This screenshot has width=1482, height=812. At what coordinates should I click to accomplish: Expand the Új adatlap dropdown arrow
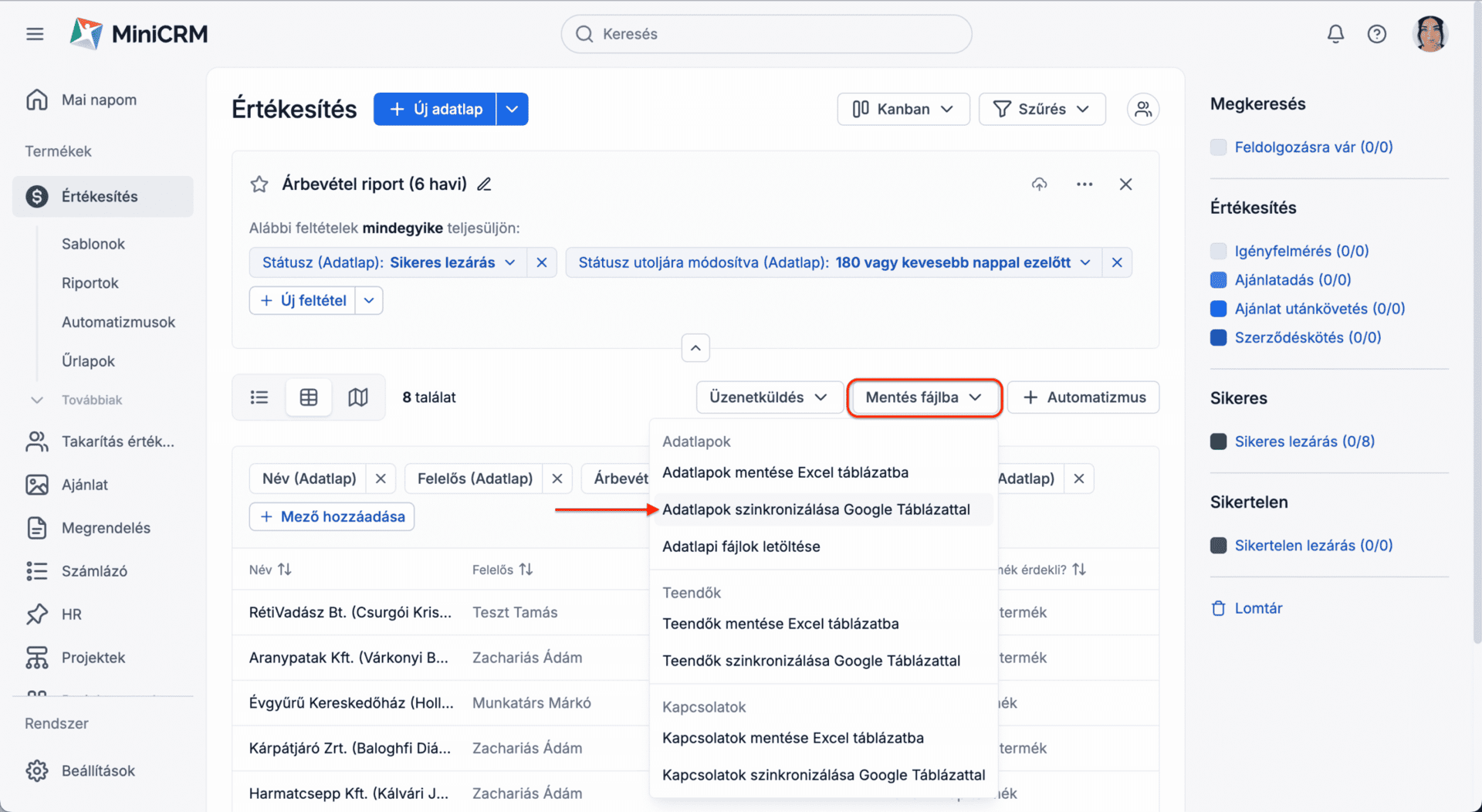(513, 109)
